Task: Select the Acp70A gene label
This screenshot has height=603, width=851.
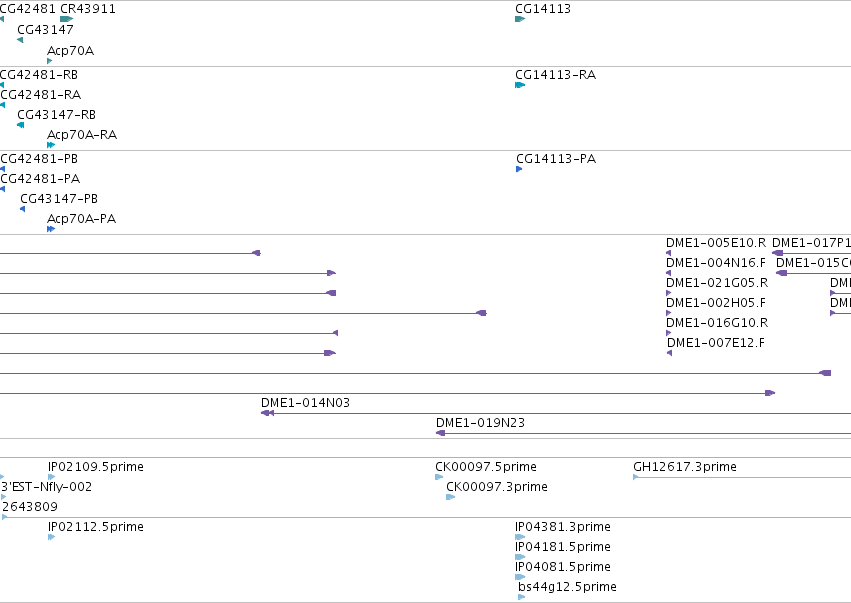Action: click(x=71, y=50)
